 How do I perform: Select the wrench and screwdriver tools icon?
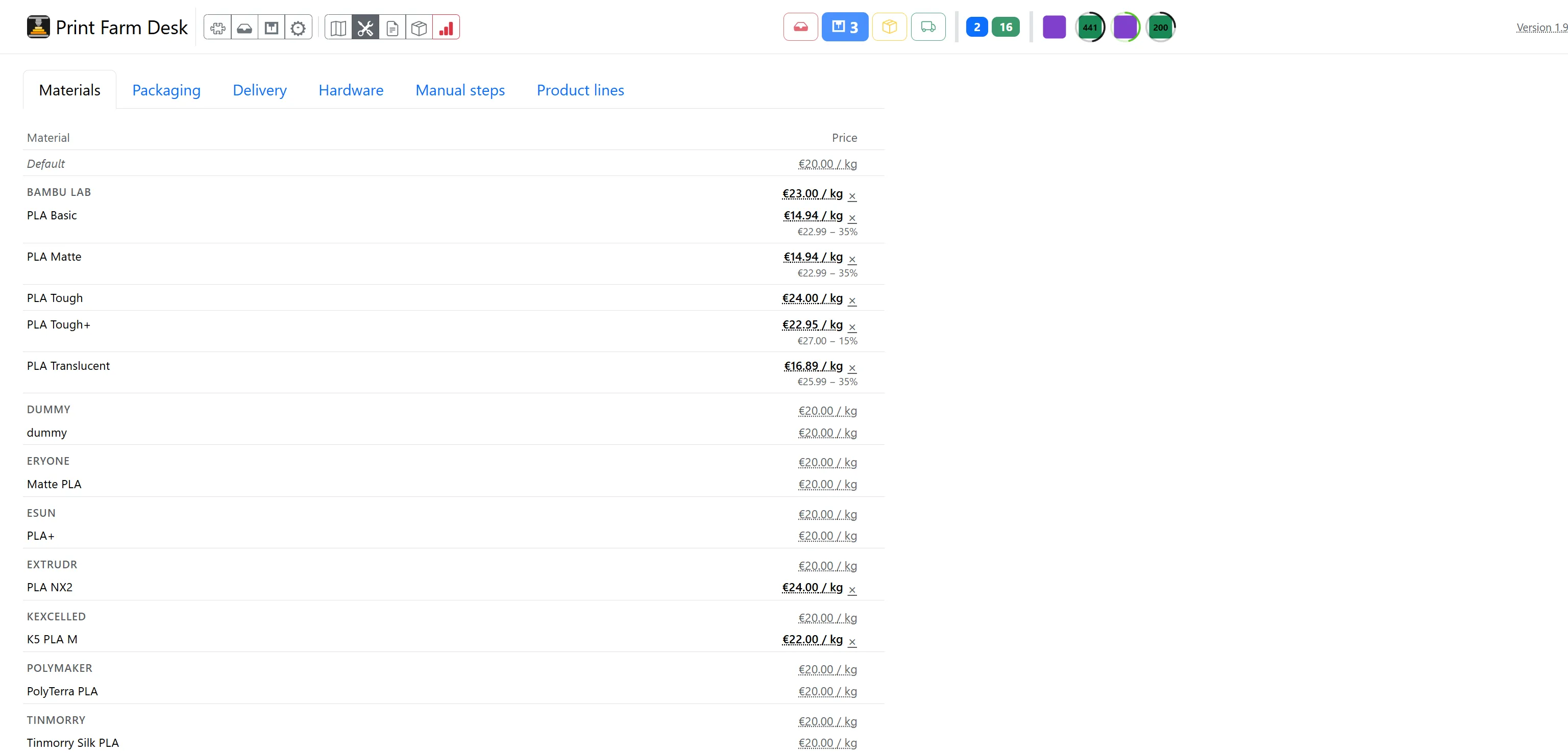(365, 28)
